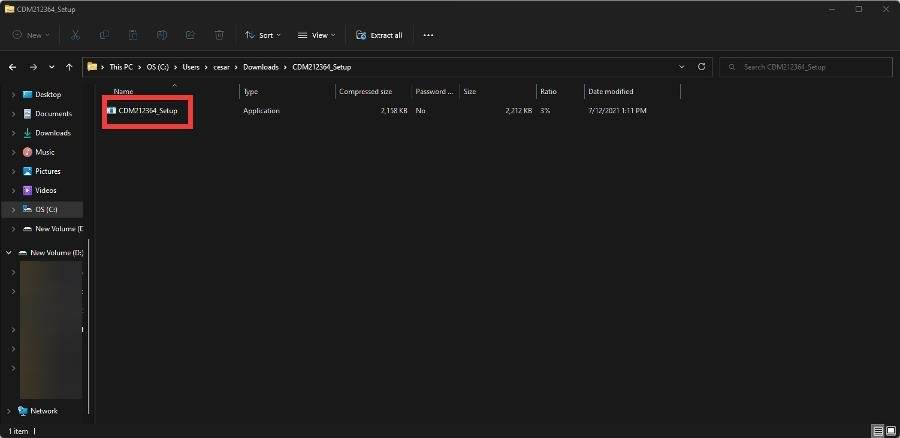
Task: Open the New item menu
Action: coord(31,35)
